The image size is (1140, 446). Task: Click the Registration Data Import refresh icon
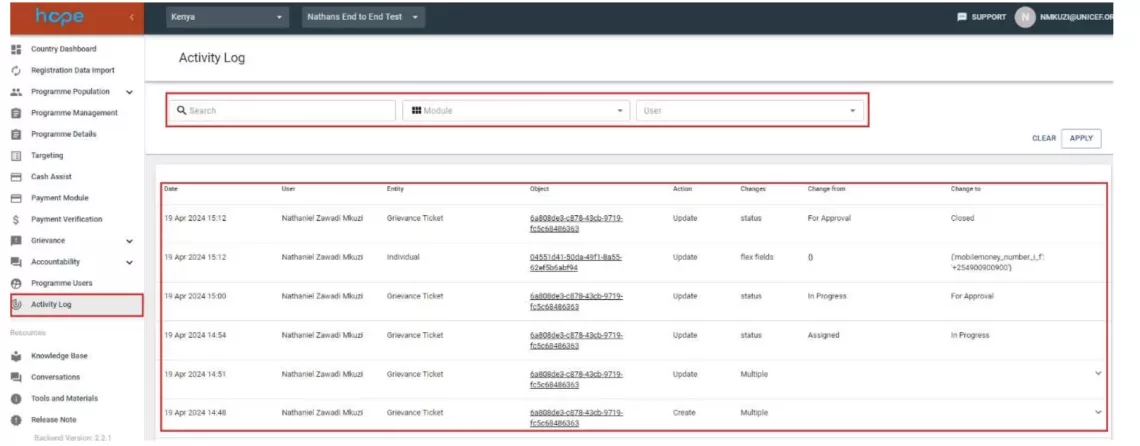(x=16, y=71)
